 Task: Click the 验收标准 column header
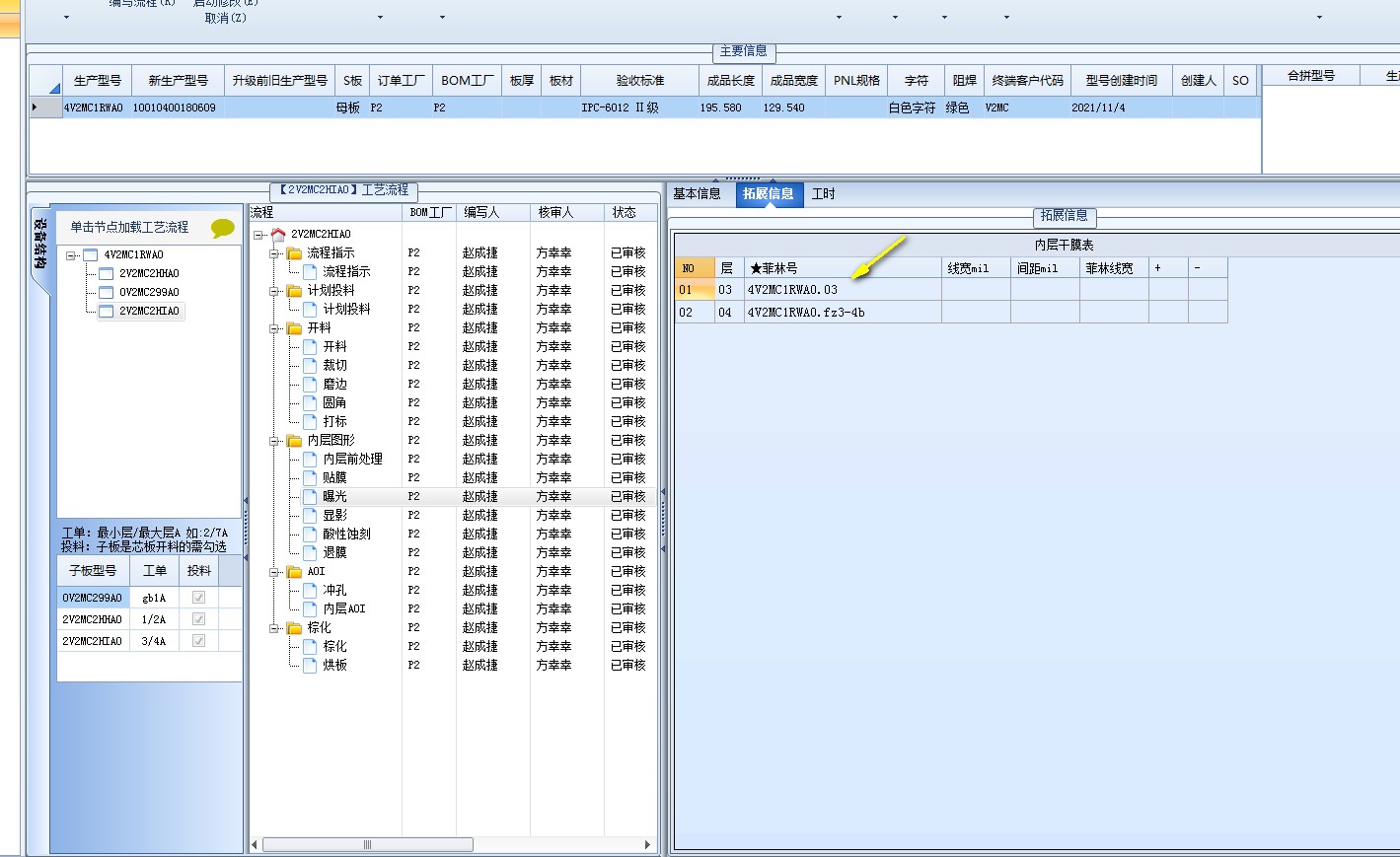point(640,81)
